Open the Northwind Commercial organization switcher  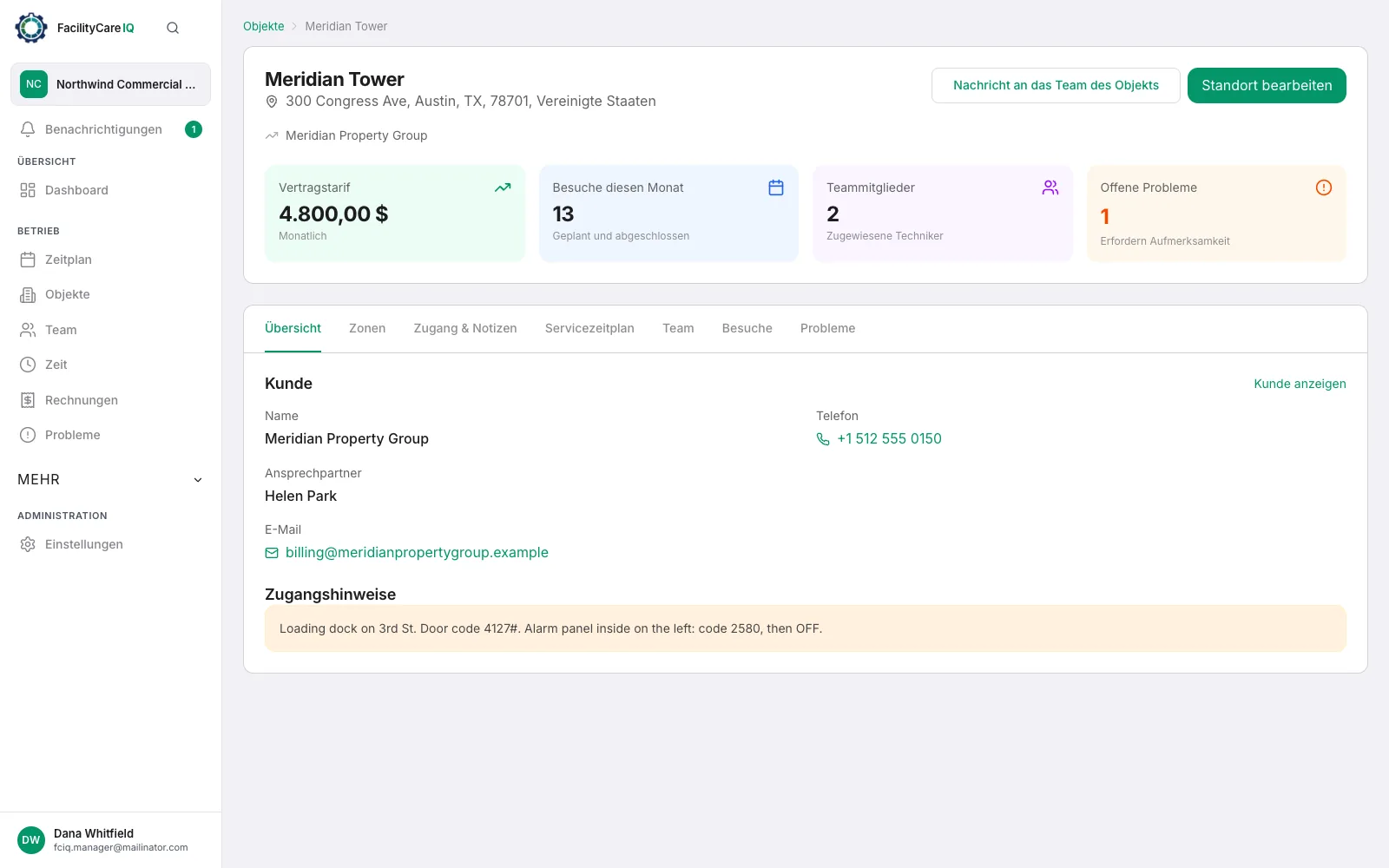110,84
